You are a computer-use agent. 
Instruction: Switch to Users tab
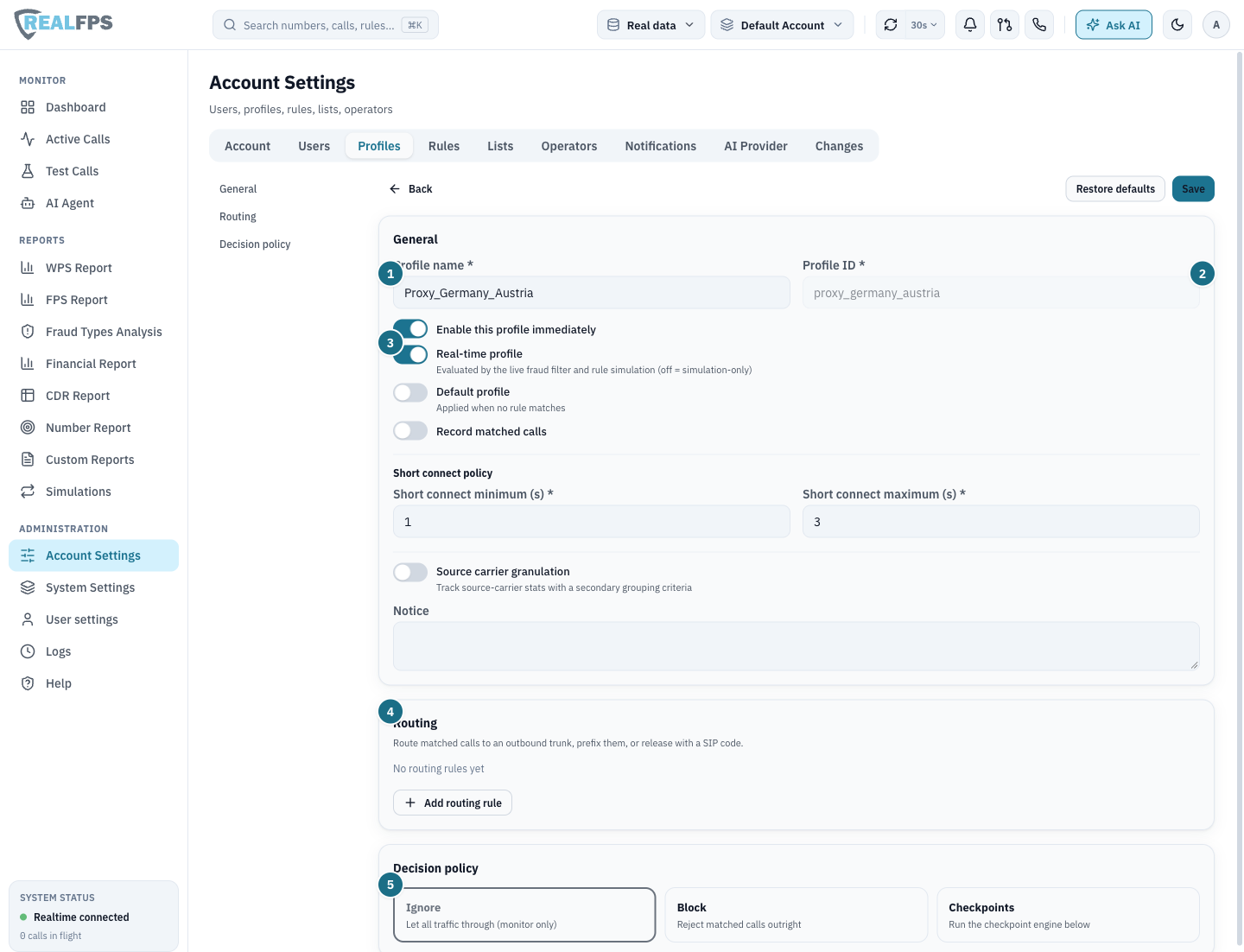314,146
